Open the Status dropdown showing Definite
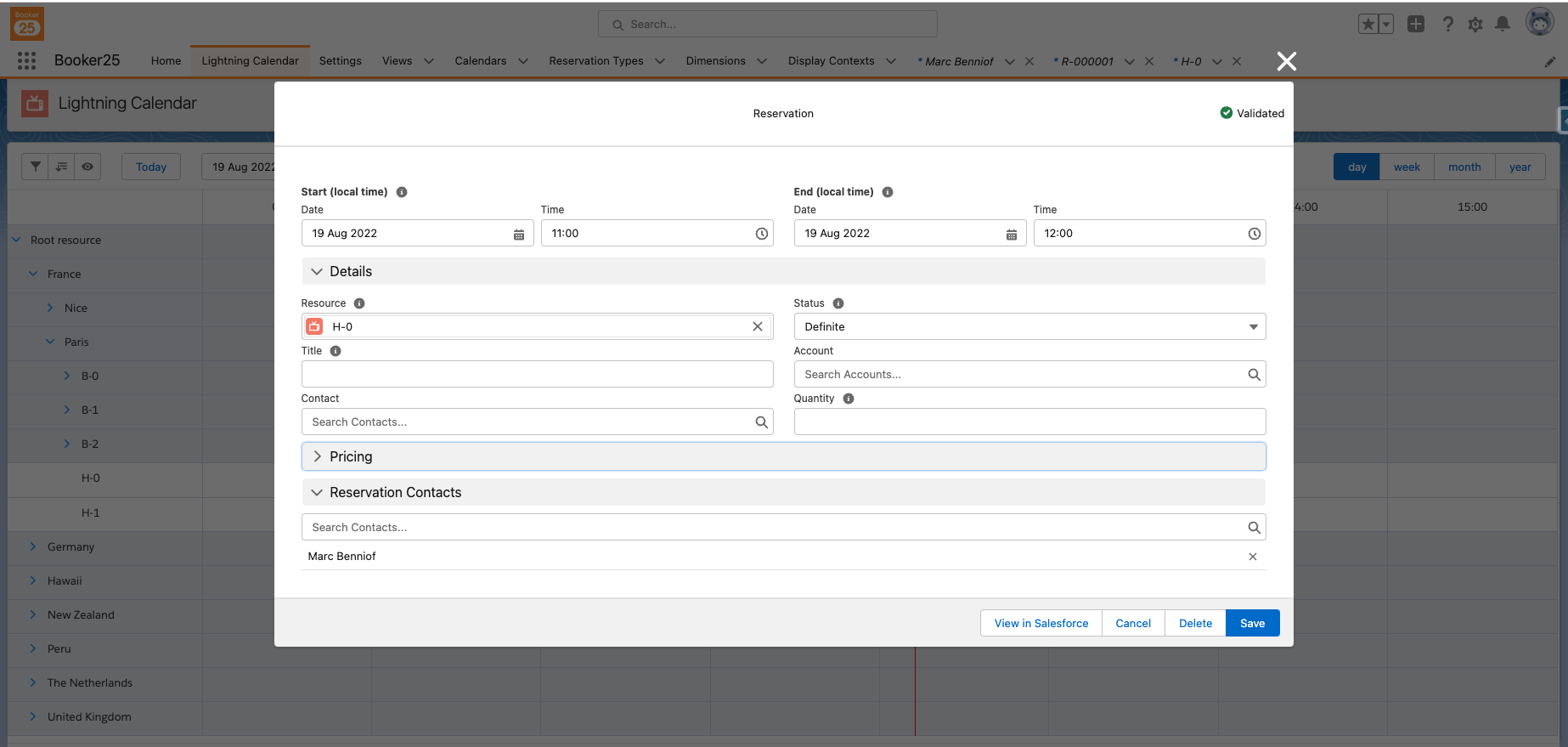 1029,326
